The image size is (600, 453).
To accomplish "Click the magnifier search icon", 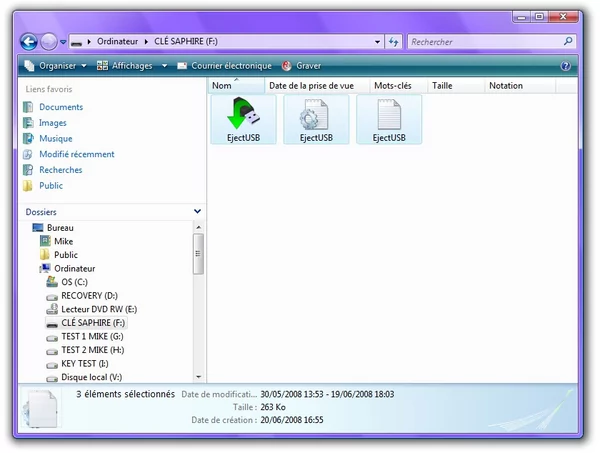I will [568, 41].
